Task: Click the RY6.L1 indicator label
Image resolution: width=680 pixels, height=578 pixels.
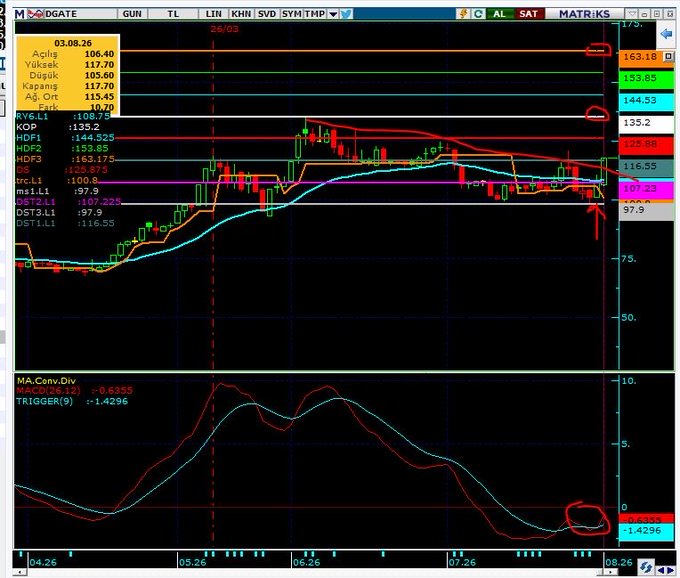Action: [x=63, y=116]
